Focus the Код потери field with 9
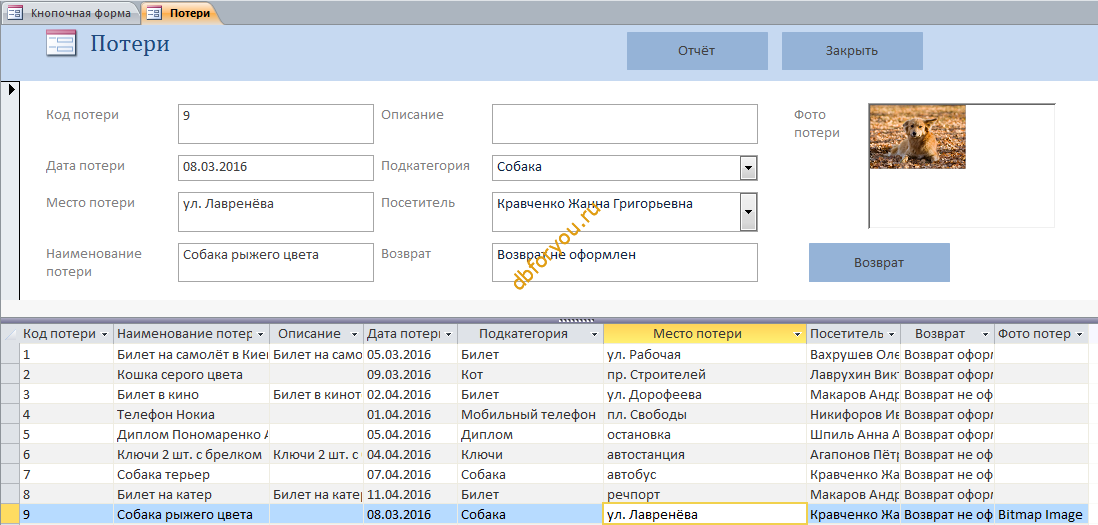The width and height of the screenshot is (1098, 525). tap(276, 124)
